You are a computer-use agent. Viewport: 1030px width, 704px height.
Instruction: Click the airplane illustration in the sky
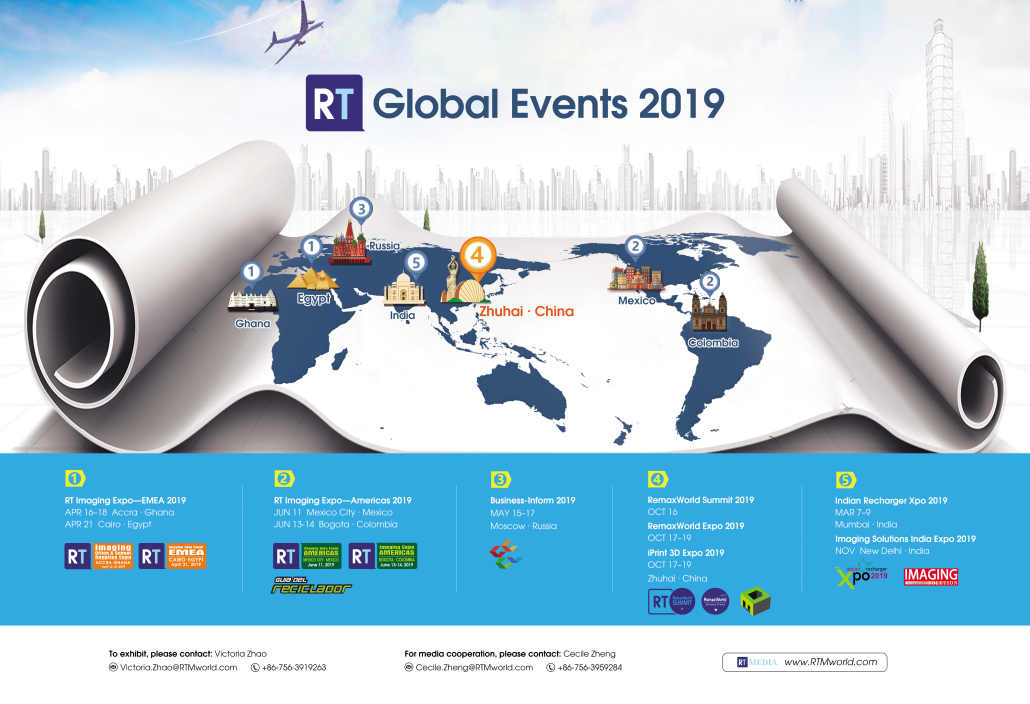click(x=294, y=32)
